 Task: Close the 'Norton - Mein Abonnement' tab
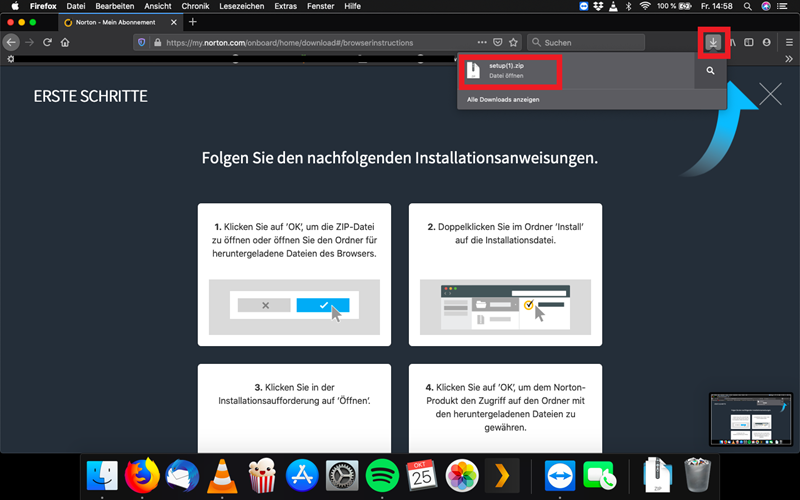coord(173,22)
